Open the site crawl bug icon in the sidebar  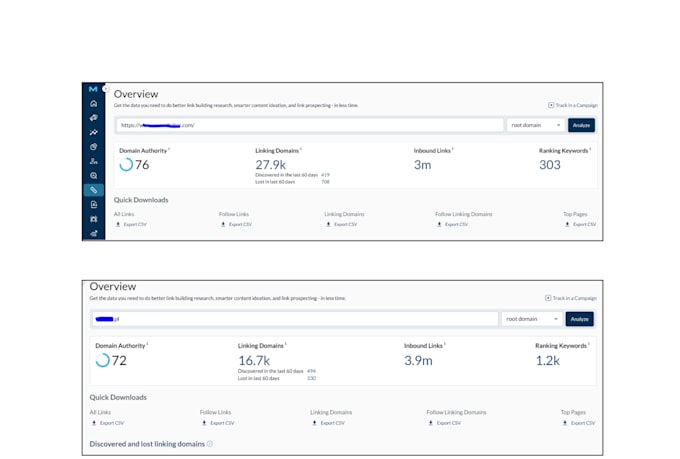94,219
